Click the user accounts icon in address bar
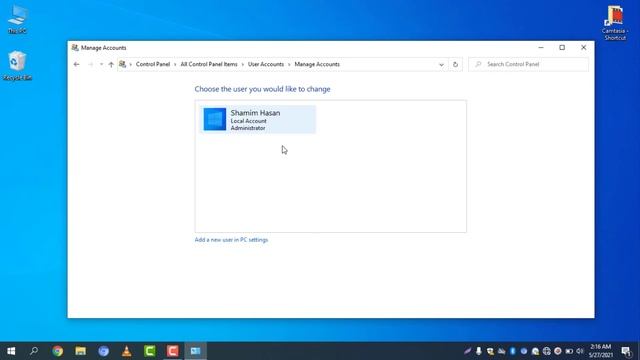 tap(122, 64)
